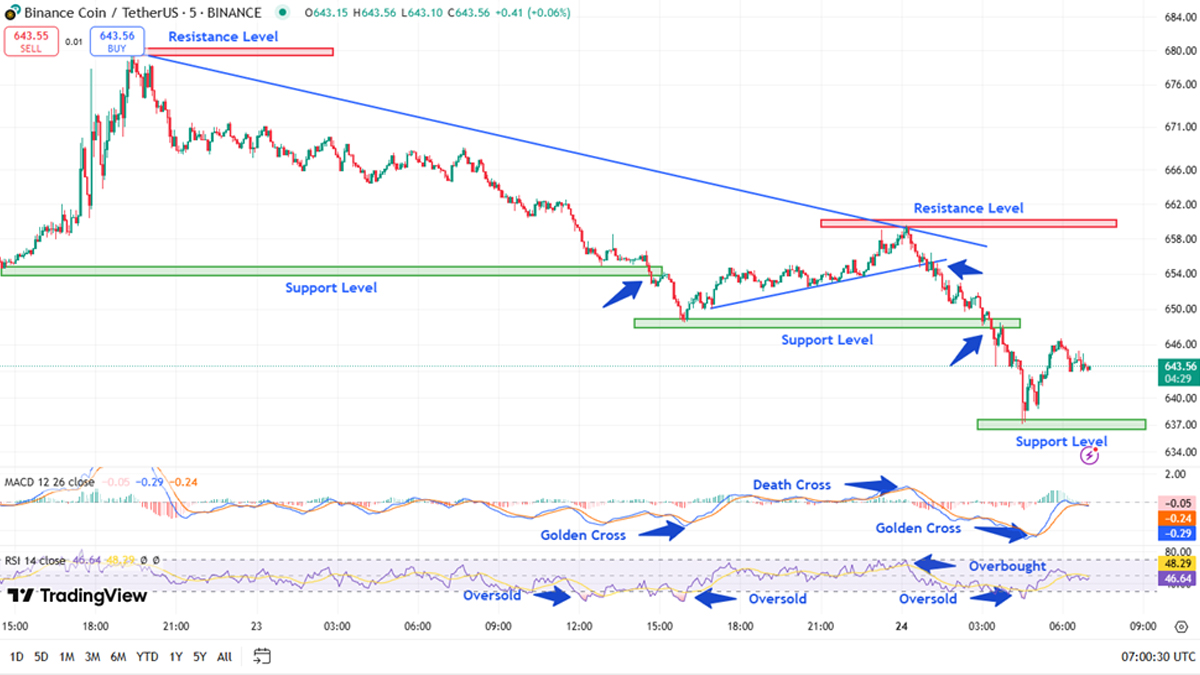Screen dimensions: 1200x675
Task: Click the 0.01 order quantity field
Action: tap(74, 42)
